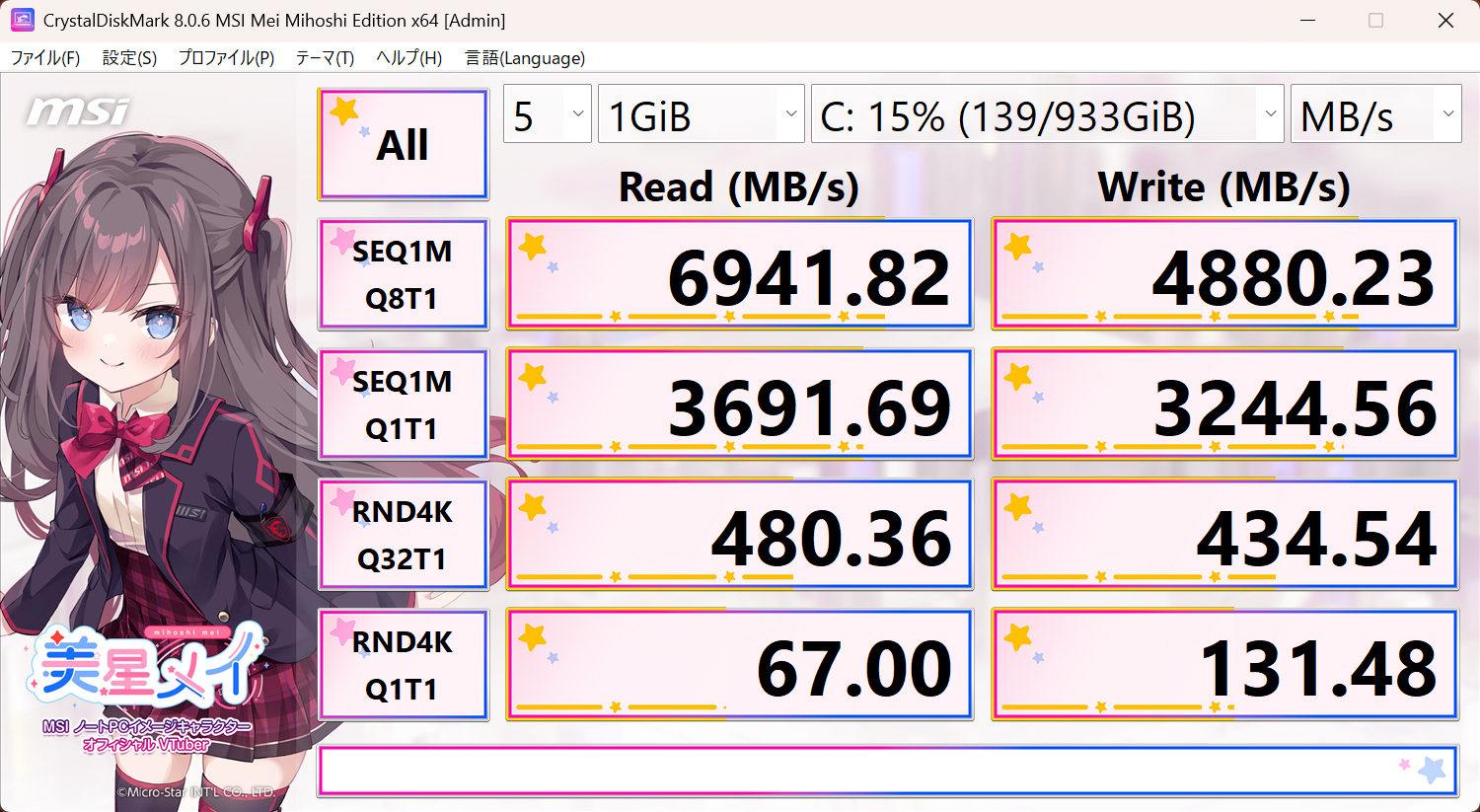Viewport: 1480px width, 812px height.
Task: Start the SEQ1M Q1T1 test
Action: tap(403, 404)
